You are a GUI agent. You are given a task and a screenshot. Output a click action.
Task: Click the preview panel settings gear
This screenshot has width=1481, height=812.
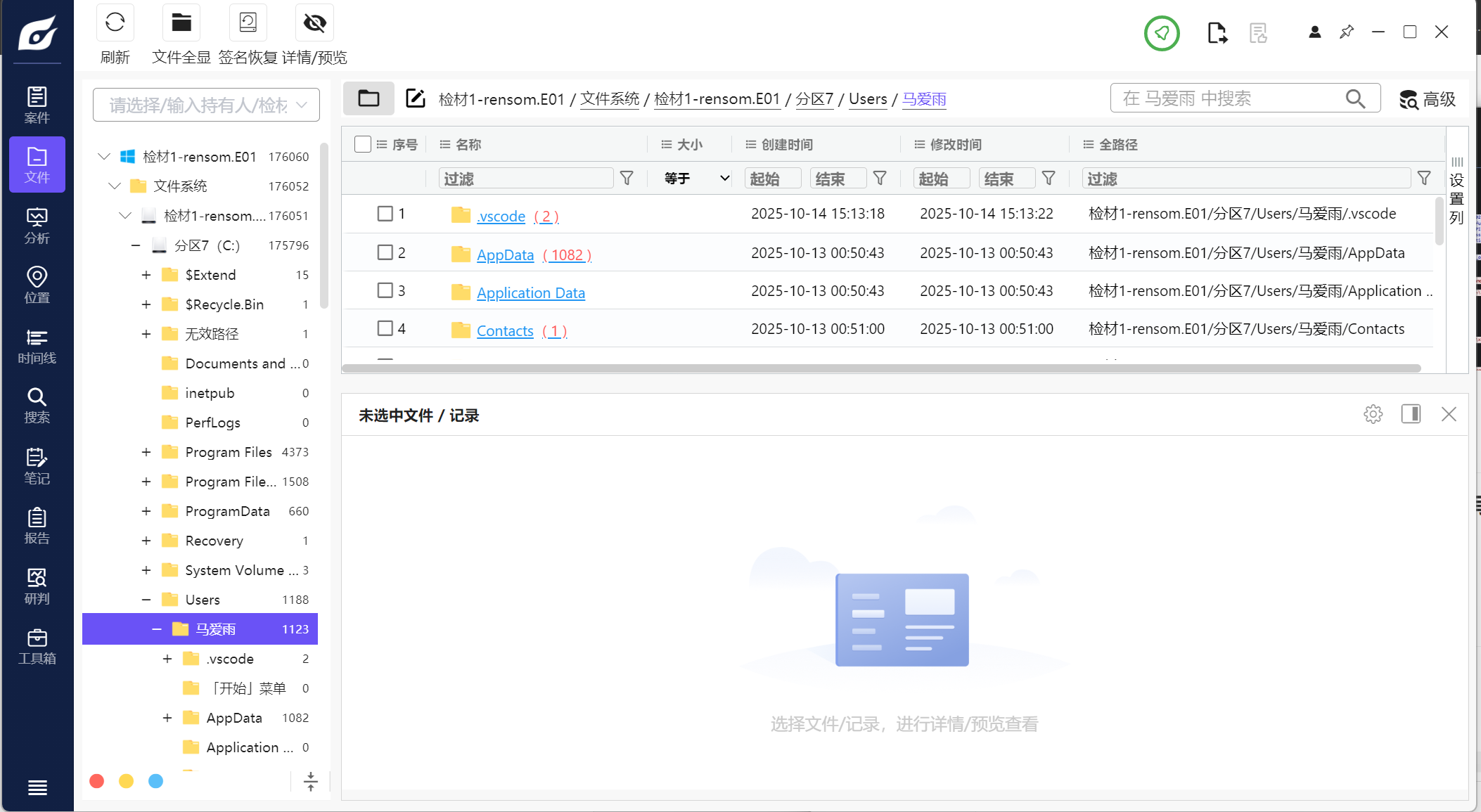1373,414
